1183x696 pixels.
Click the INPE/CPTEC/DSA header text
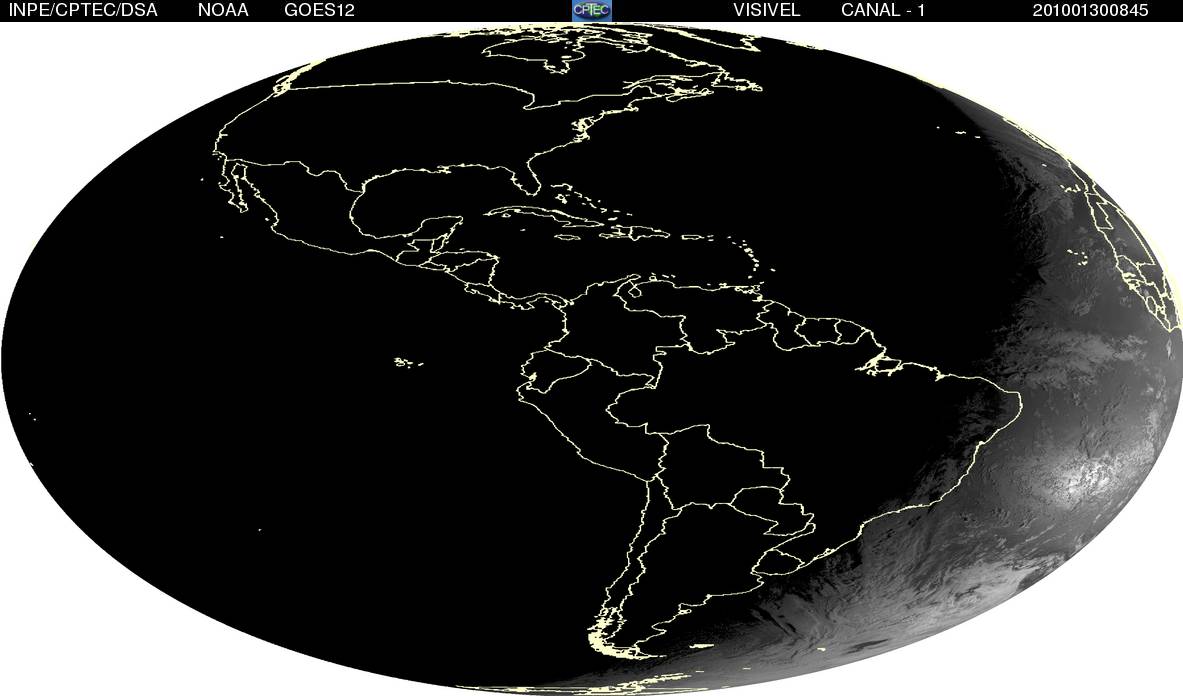[83, 11]
